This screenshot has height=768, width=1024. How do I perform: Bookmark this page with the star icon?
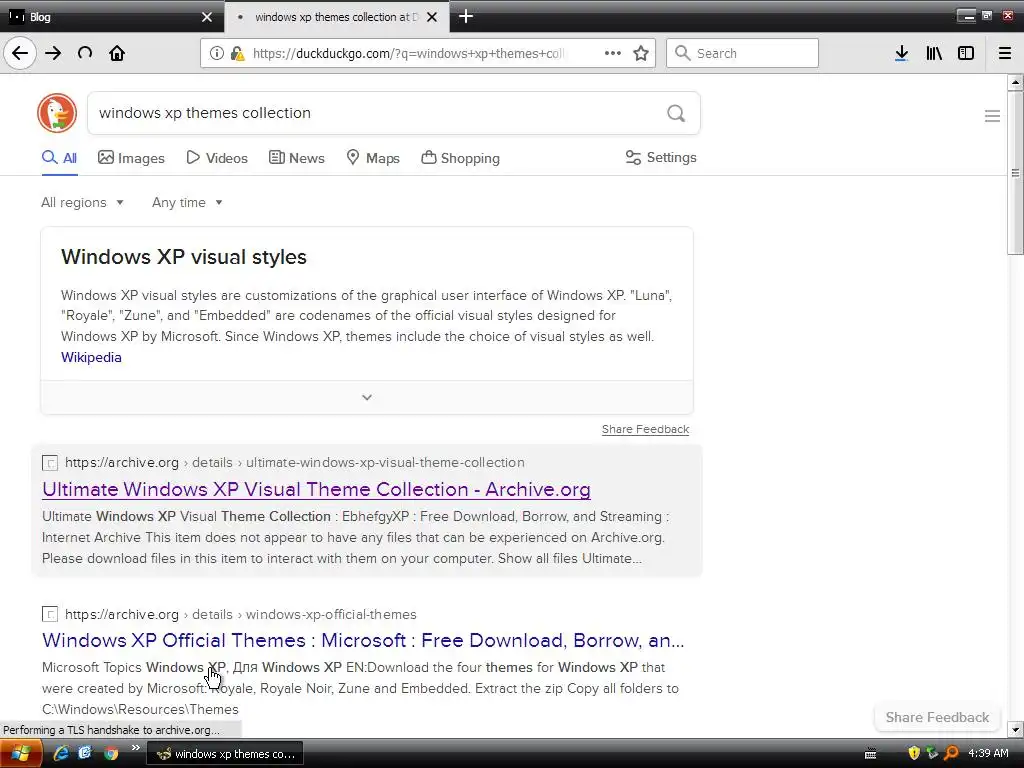click(641, 54)
